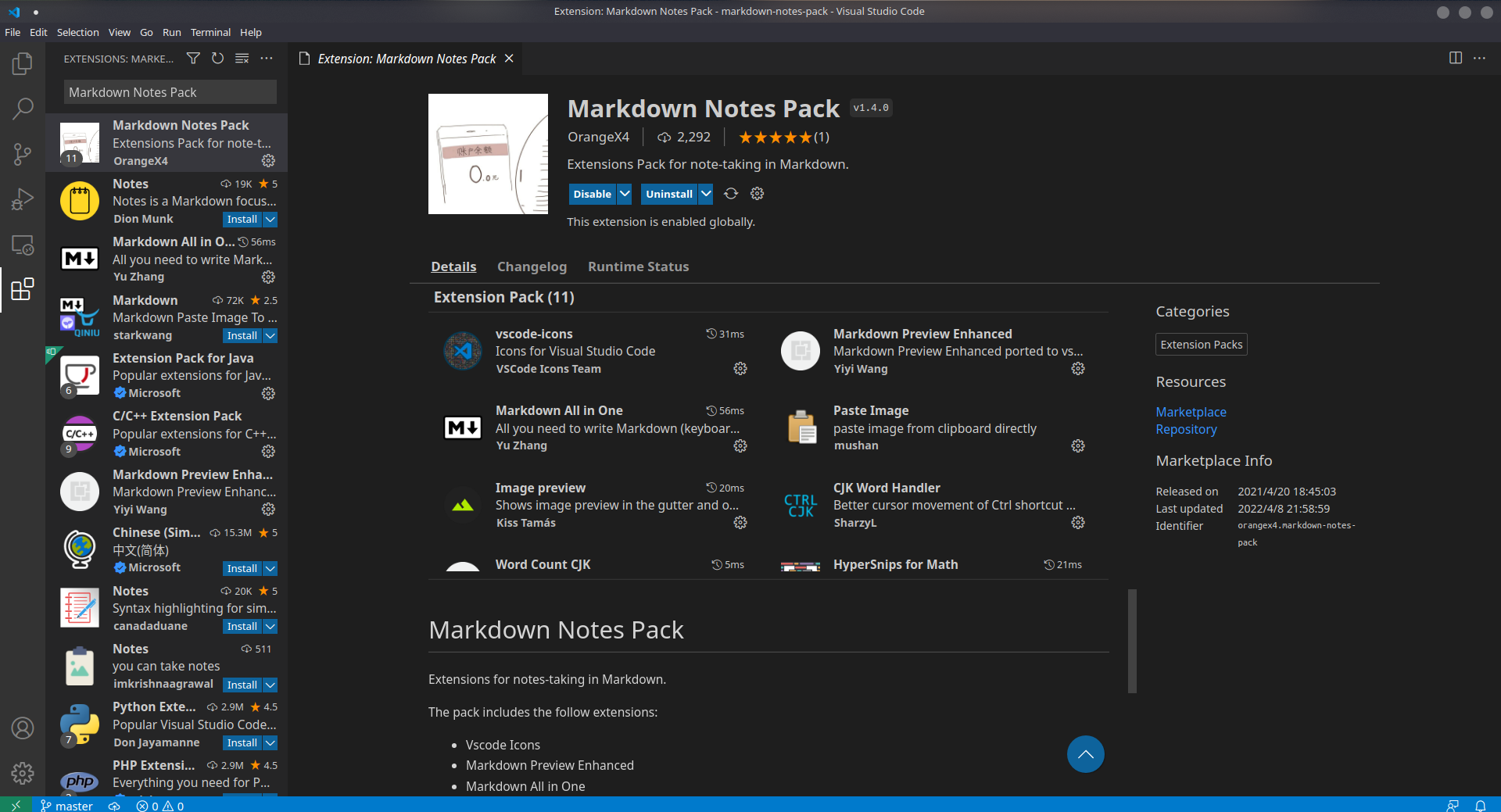This screenshot has height=812, width=1501.
Task: Open the gear menu next to Uninstall
Action: point(757,194)
